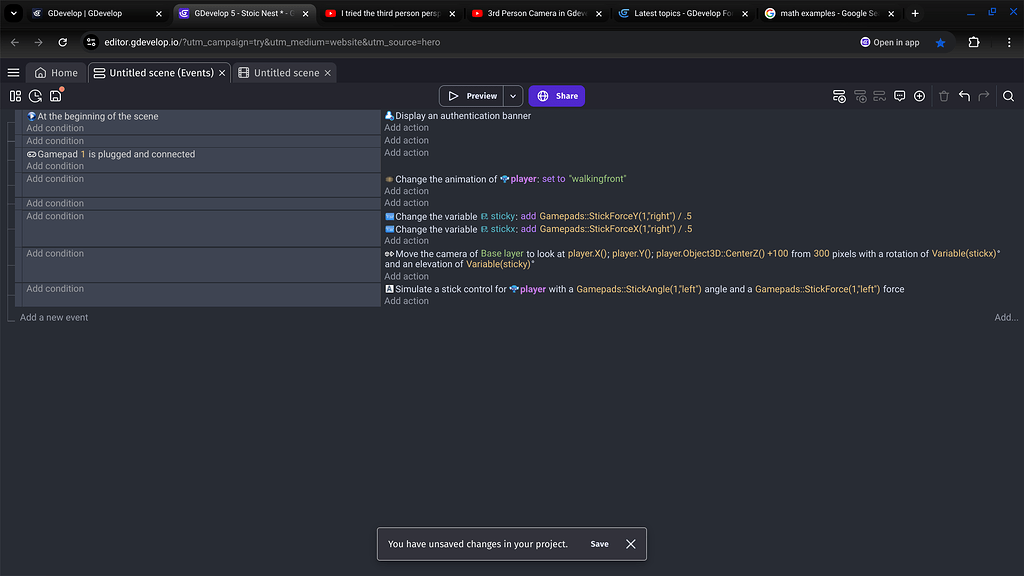Click the Share button
The width and height of the screenshot is (1024, 576).
point(556,95)
